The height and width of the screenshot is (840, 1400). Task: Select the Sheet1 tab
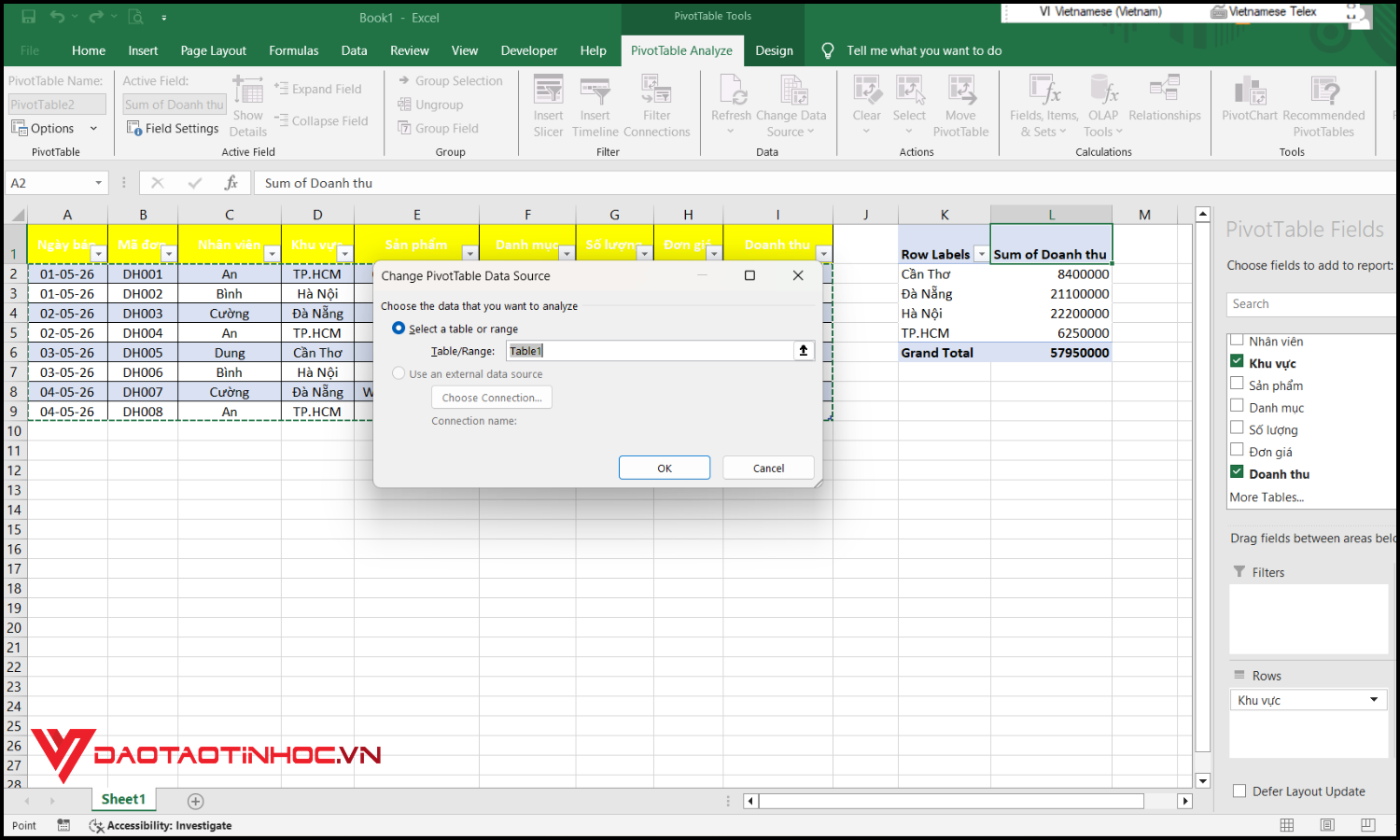click(x=123, y=799)
